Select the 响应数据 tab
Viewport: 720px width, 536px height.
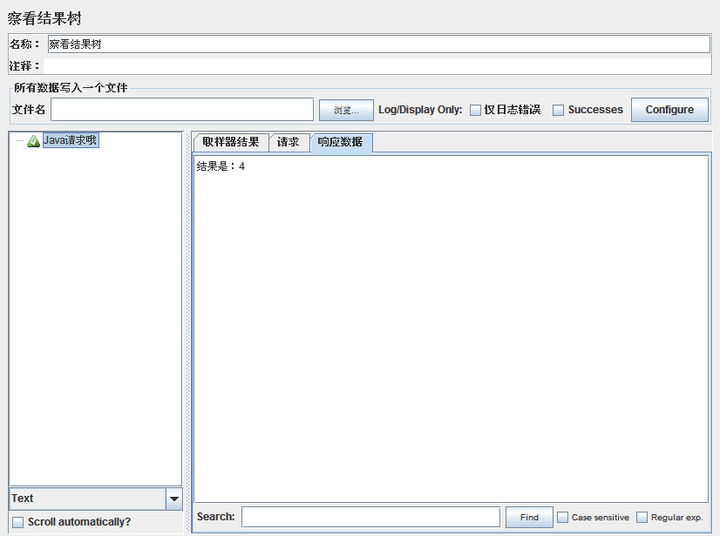[x=340, y=142]
